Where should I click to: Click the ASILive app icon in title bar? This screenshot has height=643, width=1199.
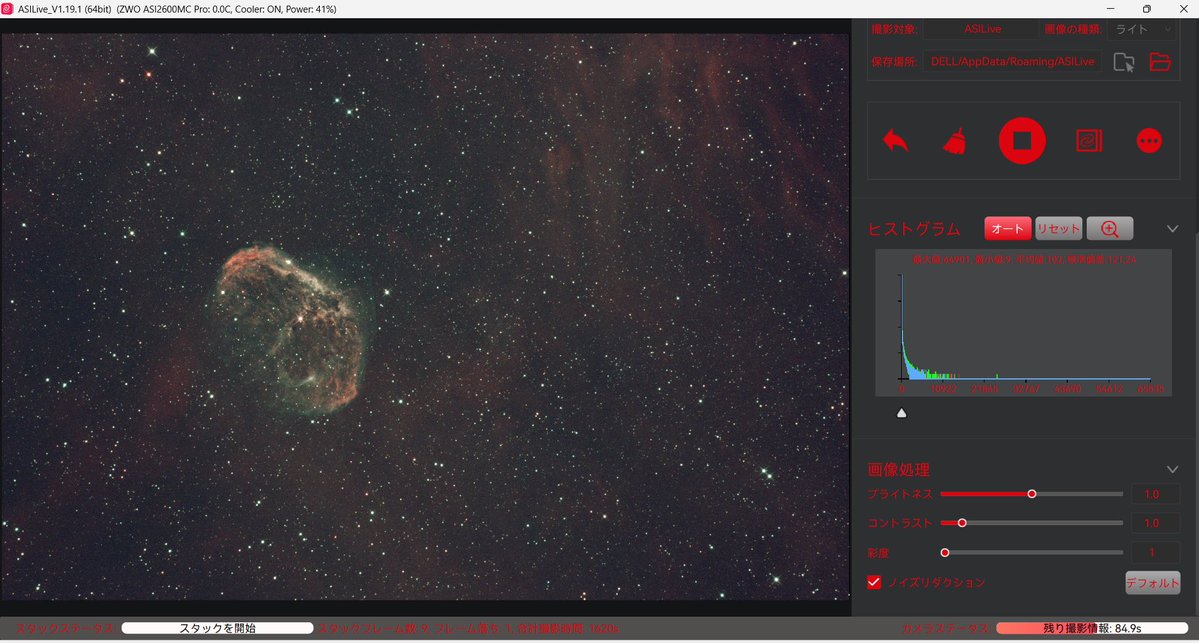(x=7, y=9)
